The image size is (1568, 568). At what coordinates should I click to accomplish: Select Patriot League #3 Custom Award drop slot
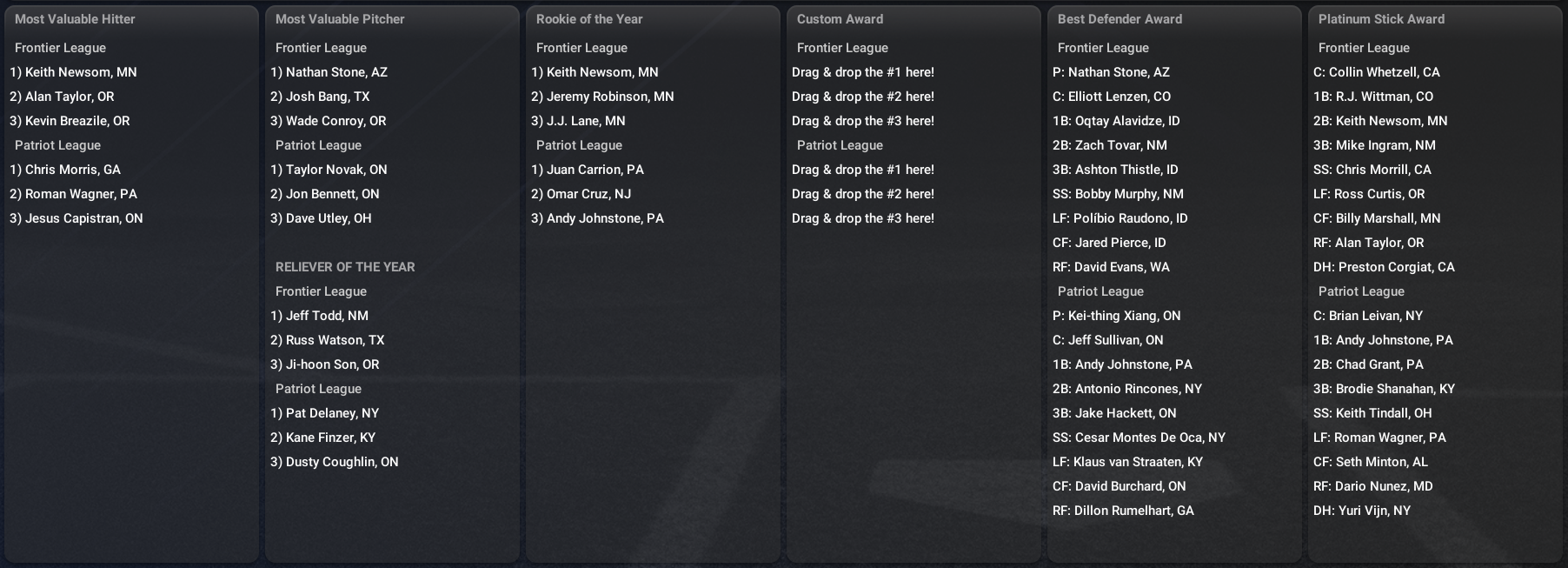click(863, 218)
